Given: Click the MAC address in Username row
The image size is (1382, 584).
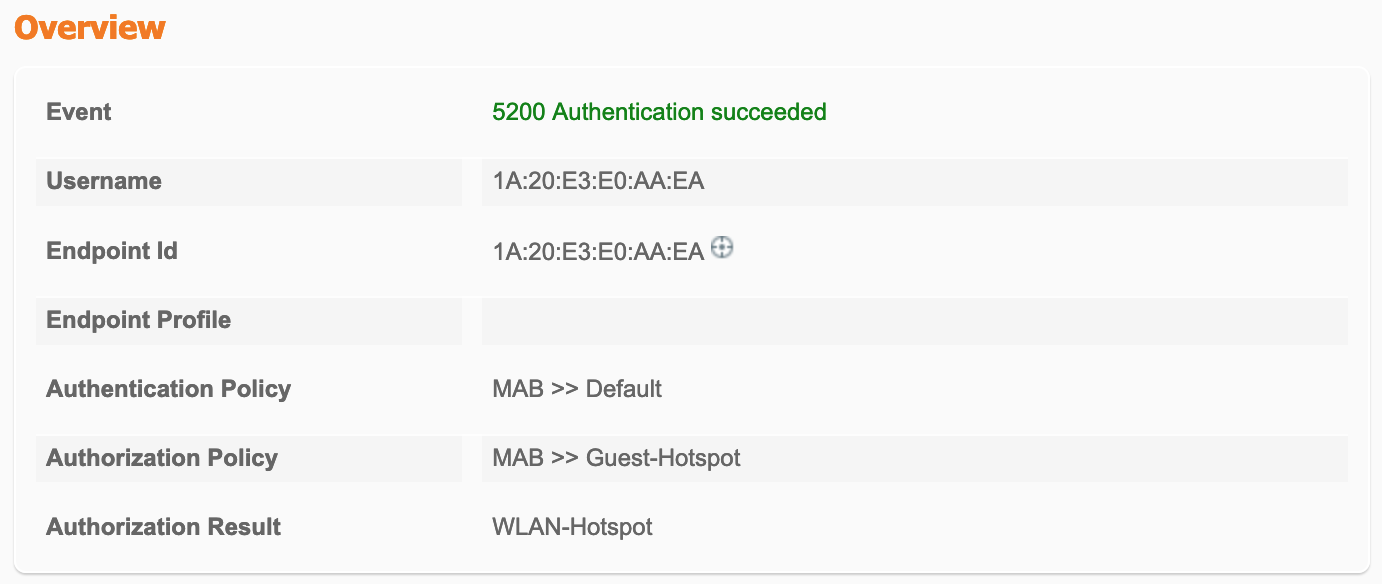Looking at the screenshot, I should [x=598, y=182].
